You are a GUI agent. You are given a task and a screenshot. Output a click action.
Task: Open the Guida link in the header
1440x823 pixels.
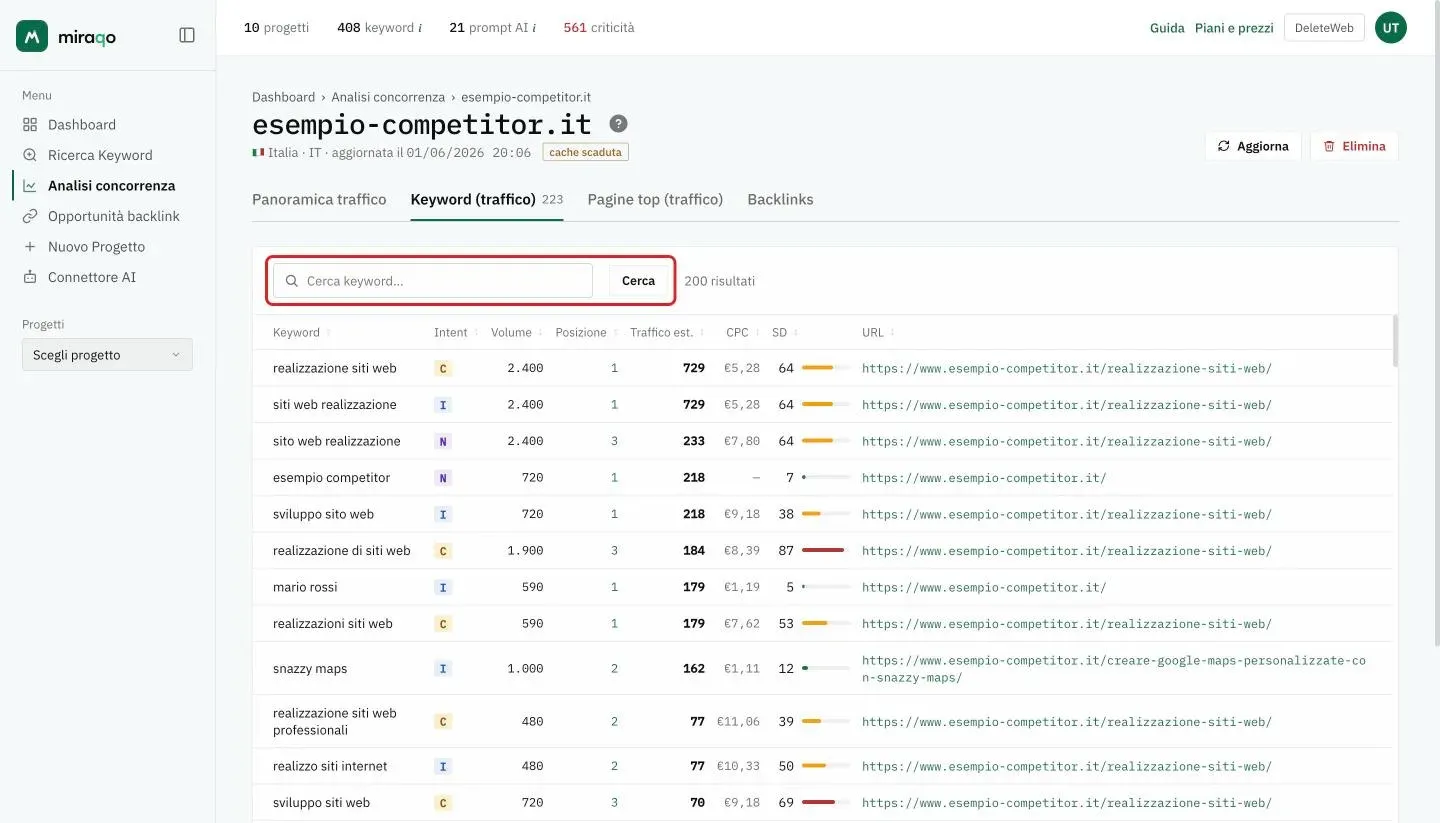[1167, 28]
